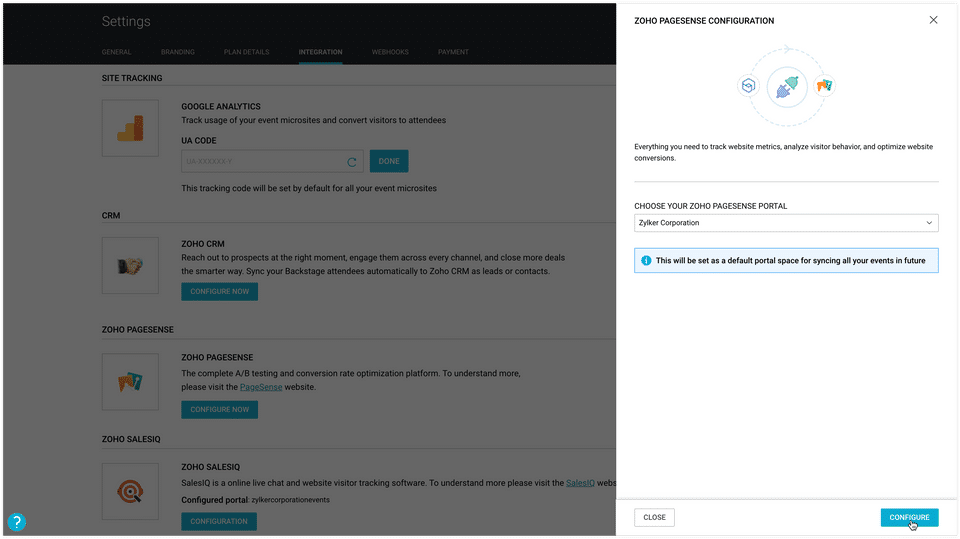Click the info icon in default portal notice

(x=646, y=261)
